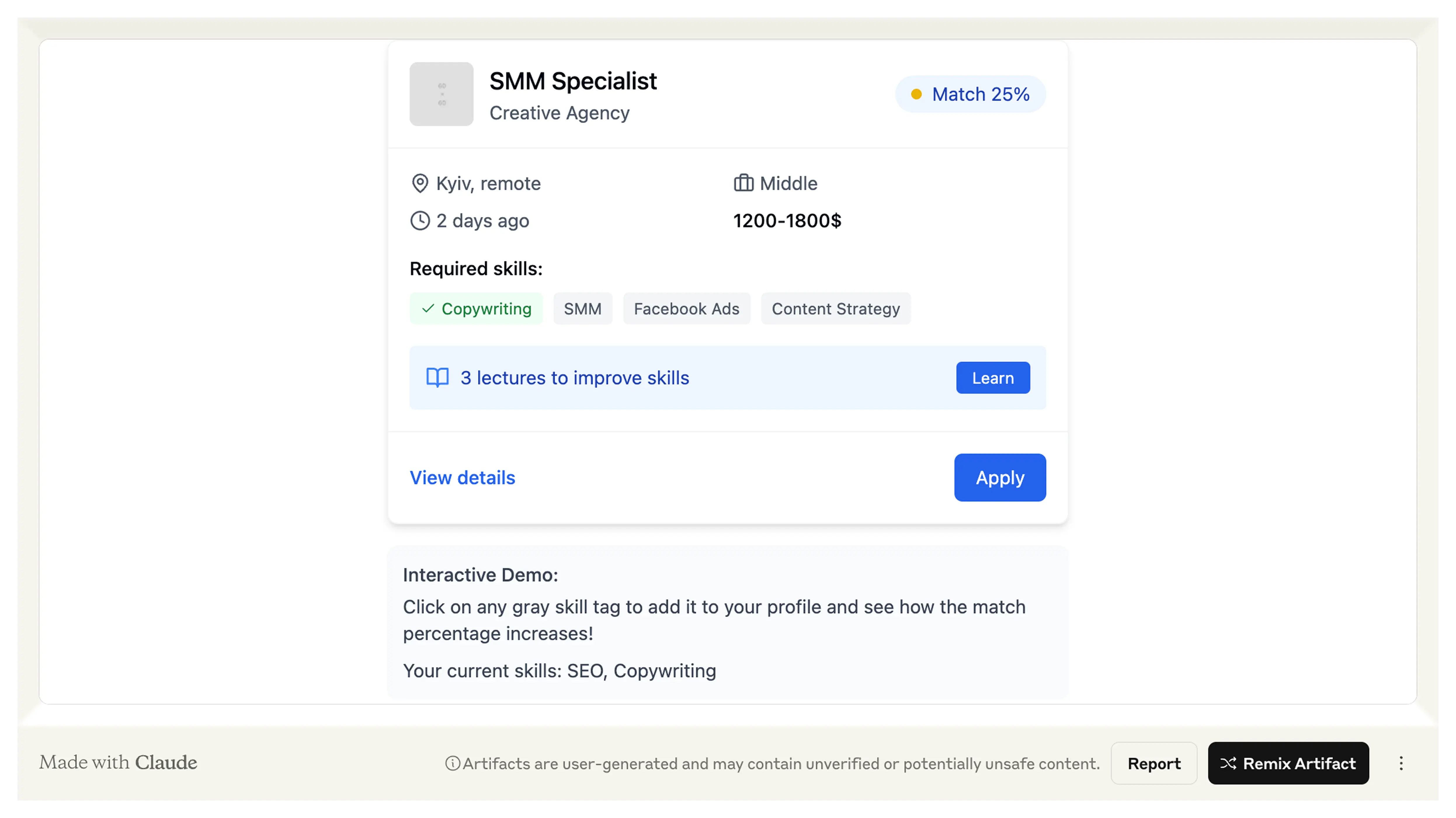Click the company logo placeholder image
Viewport: 1456px width, 818px height.
click(x=442, y=94)
